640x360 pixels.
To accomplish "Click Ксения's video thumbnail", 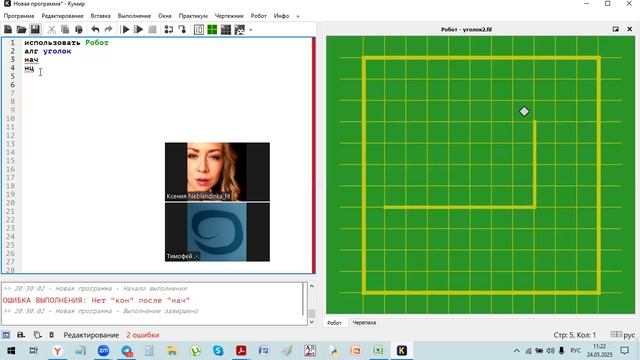I will click(217, 172).
